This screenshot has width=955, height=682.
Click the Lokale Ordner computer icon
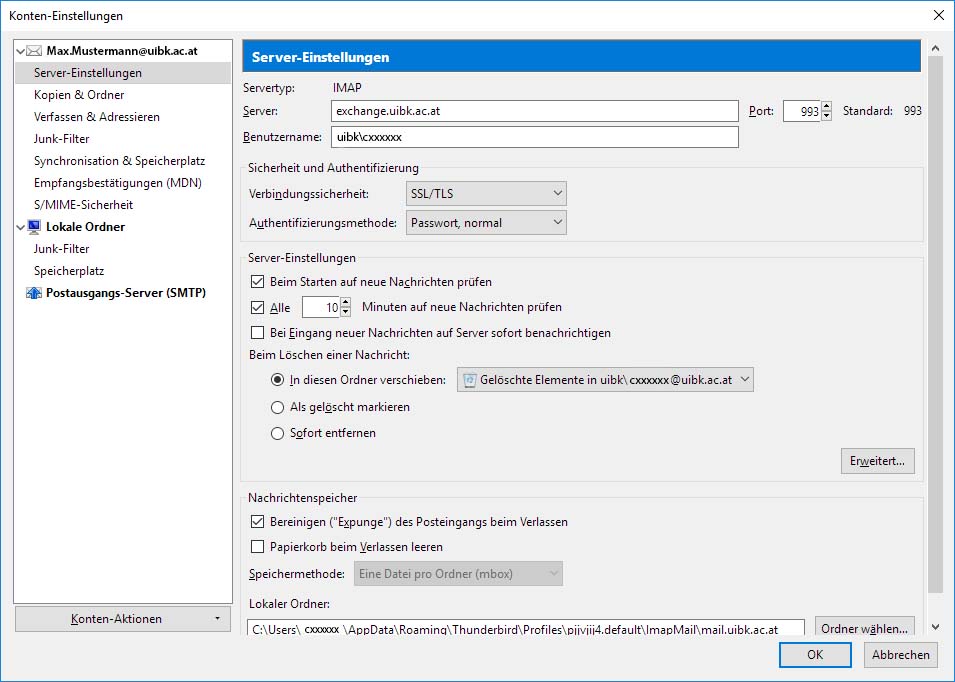click(35, 227)
